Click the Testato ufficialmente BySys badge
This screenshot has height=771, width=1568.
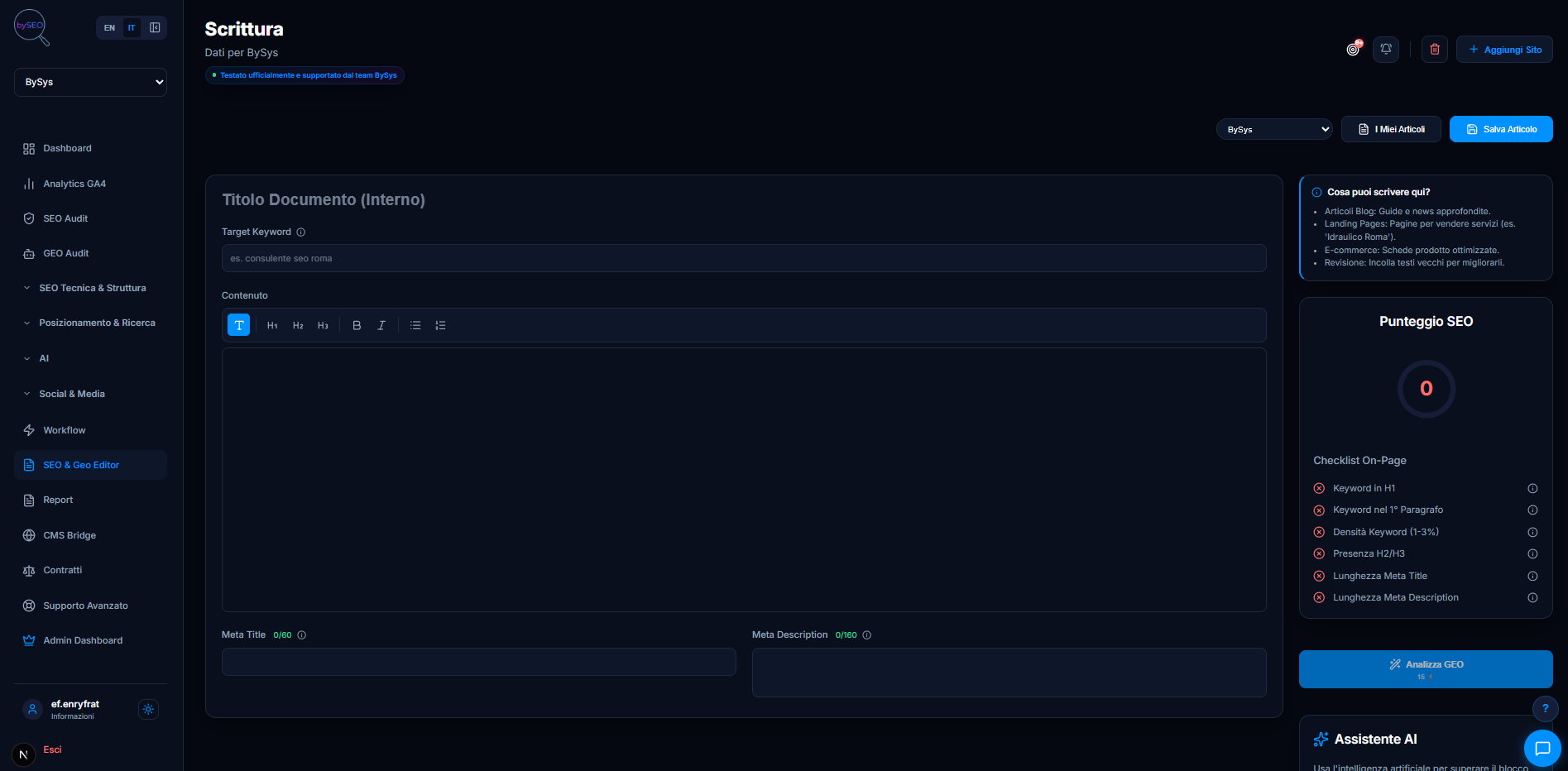point(304,75)
